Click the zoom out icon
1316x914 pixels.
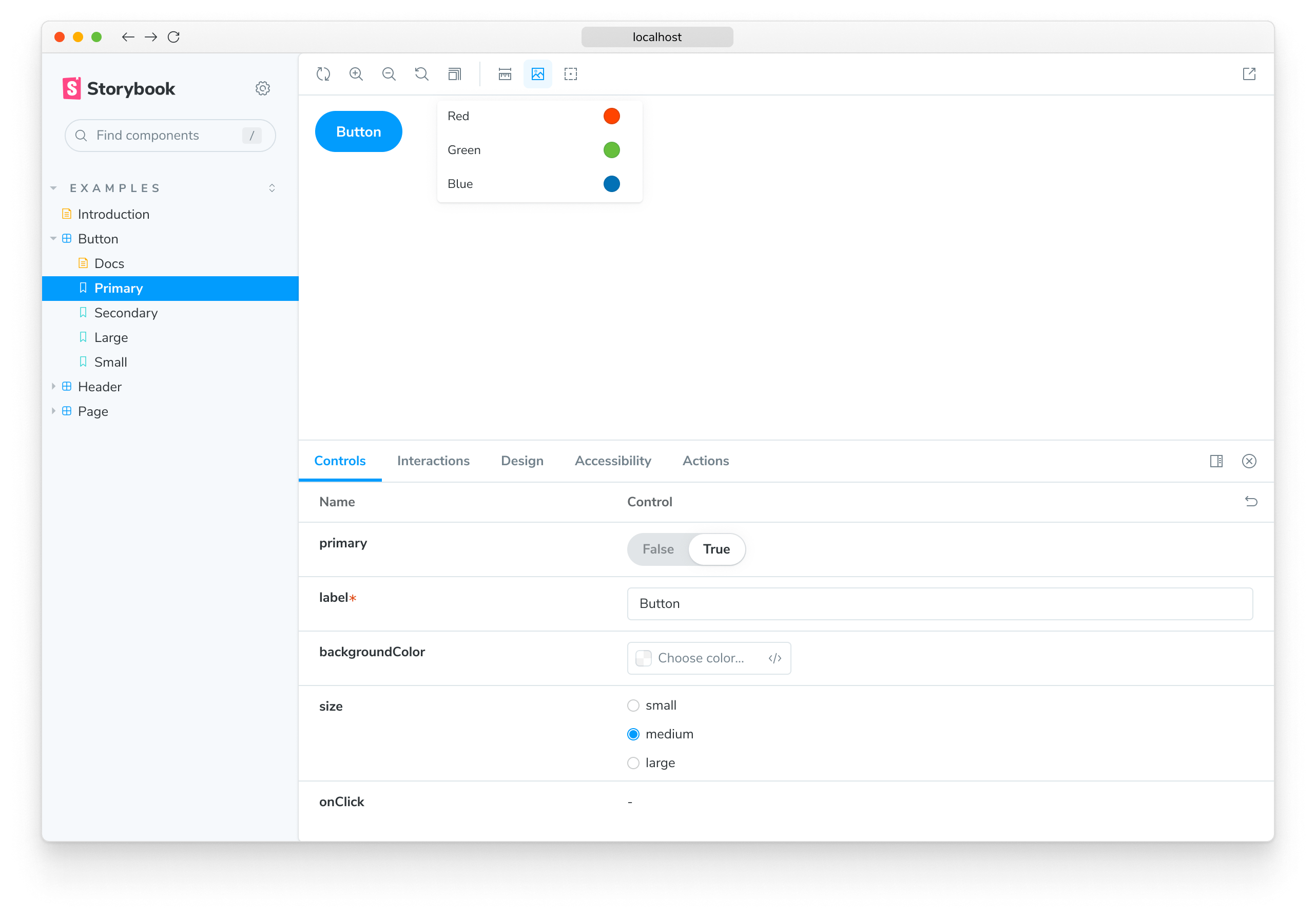point(388,73)
